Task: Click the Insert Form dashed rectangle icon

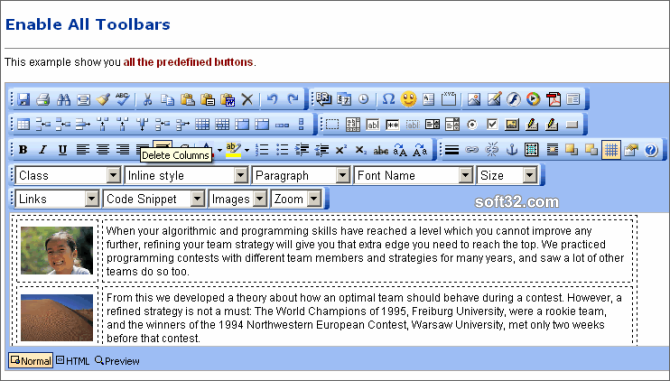Action: [332, 124]
